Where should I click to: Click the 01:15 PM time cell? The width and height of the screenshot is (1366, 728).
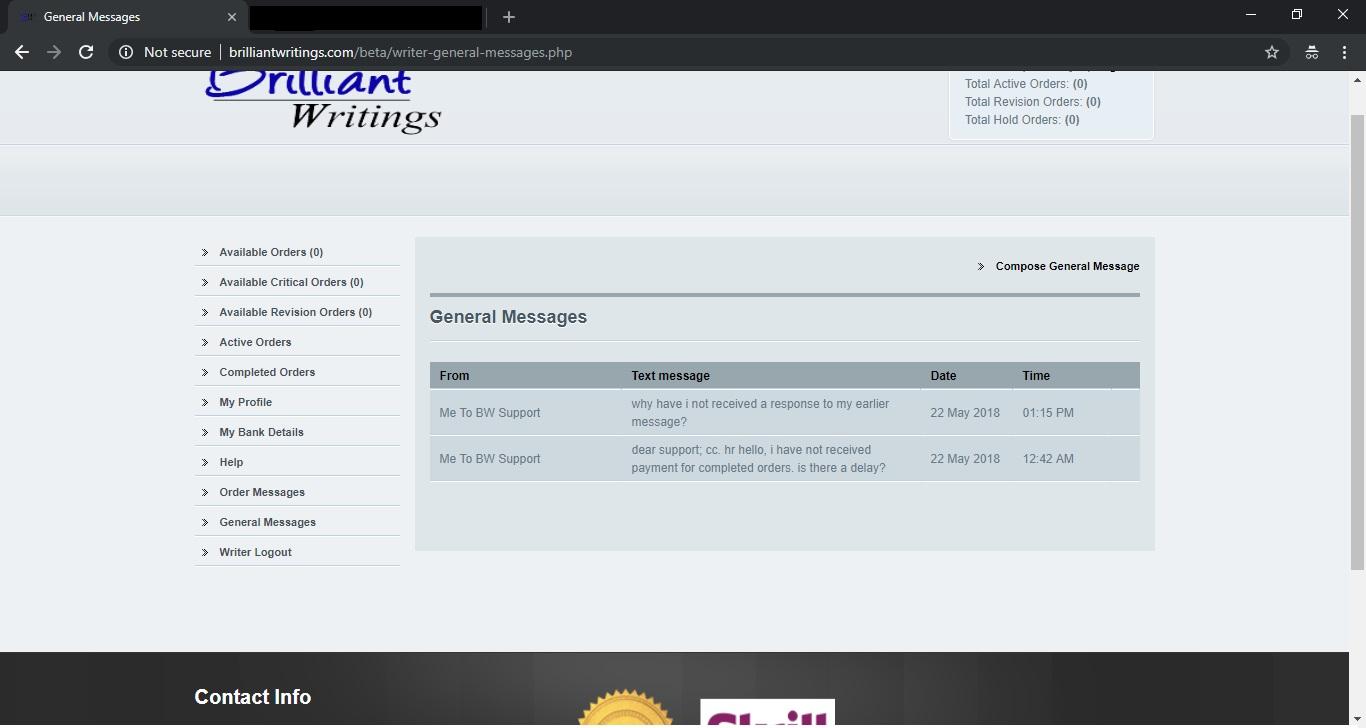point(1048,413)
